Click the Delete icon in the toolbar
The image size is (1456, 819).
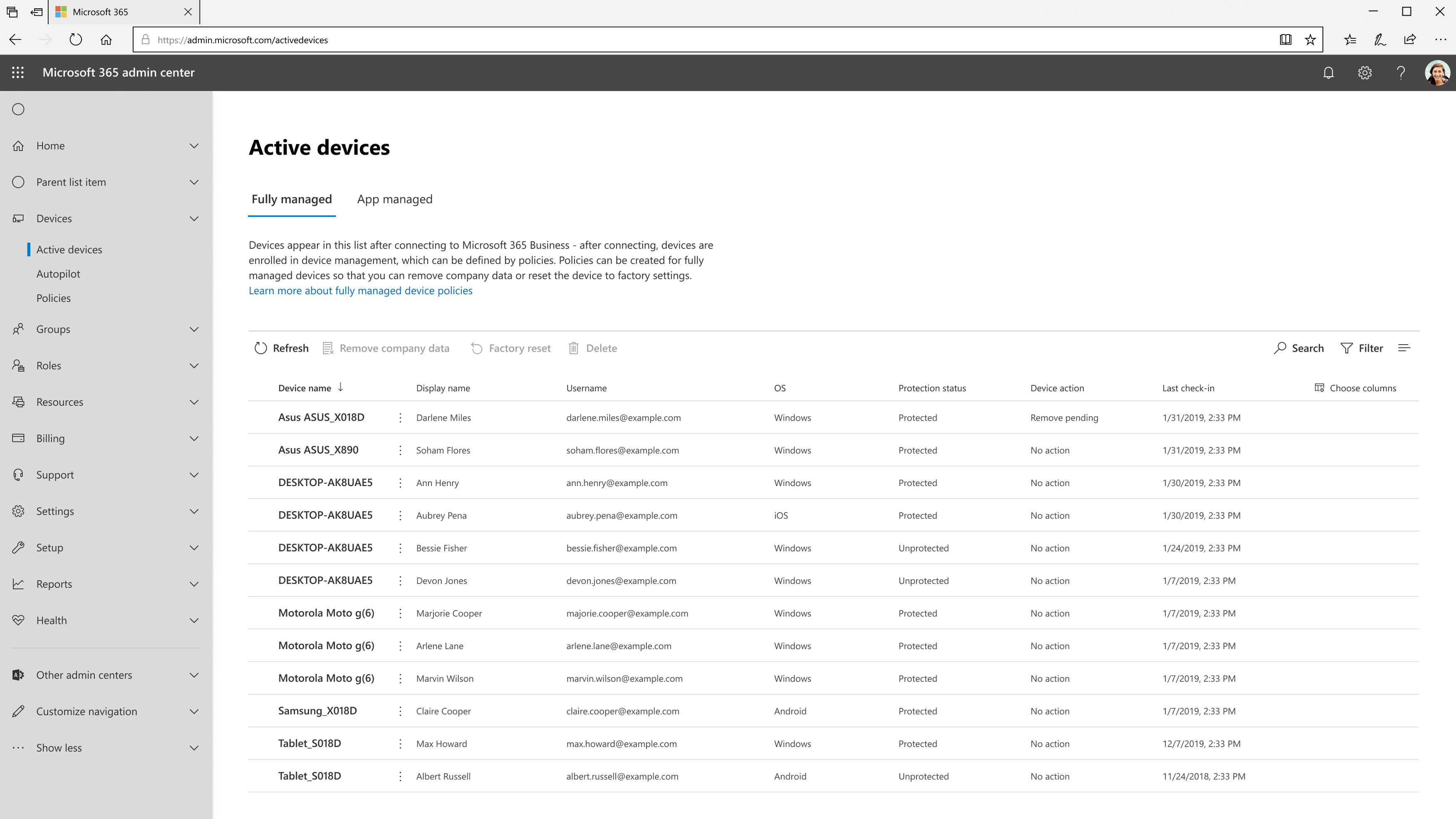coord(574,348)
